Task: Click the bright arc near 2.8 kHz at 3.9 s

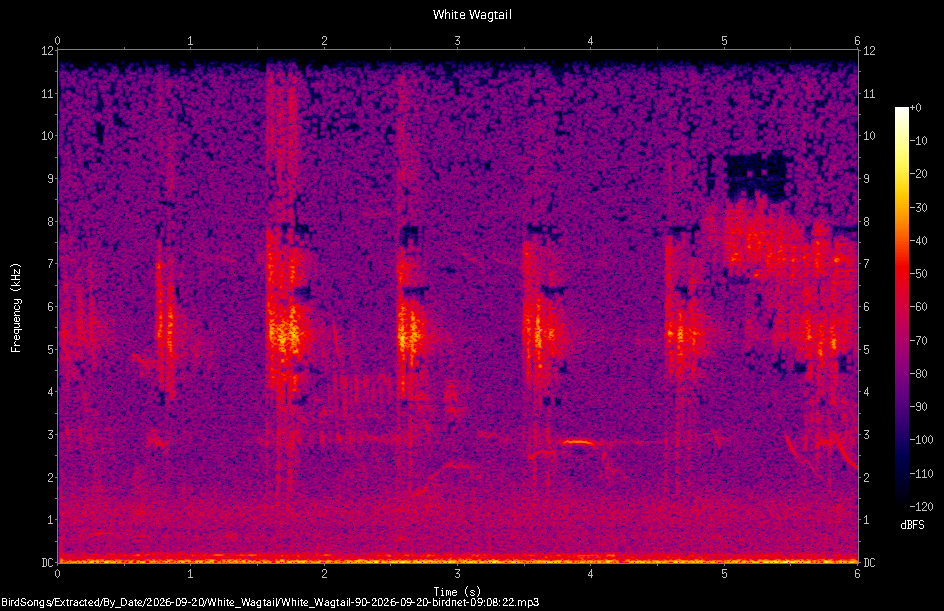Action: pyautogui.click(x=578, y=443)
